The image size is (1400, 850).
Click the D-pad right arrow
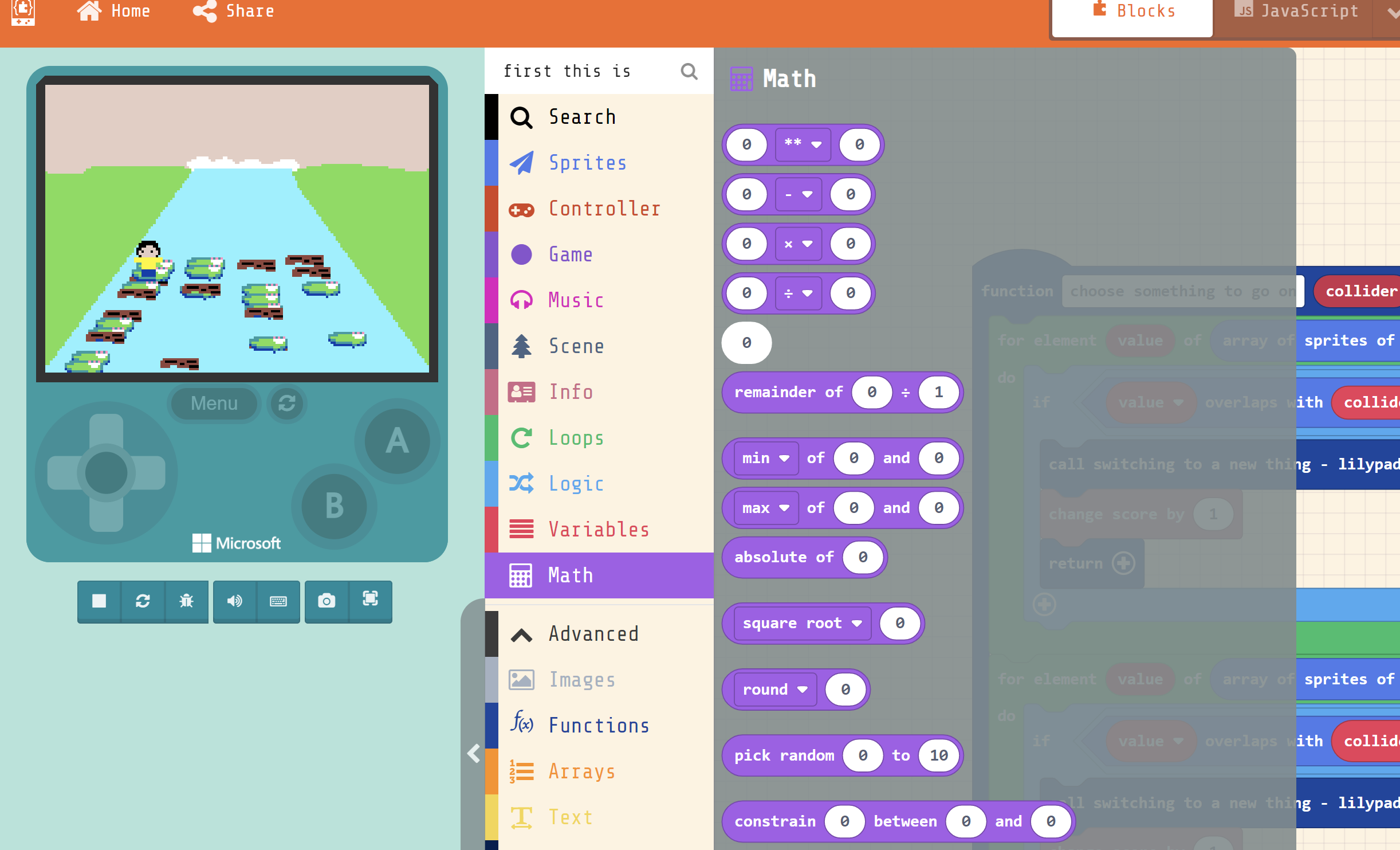pos(148,473)
